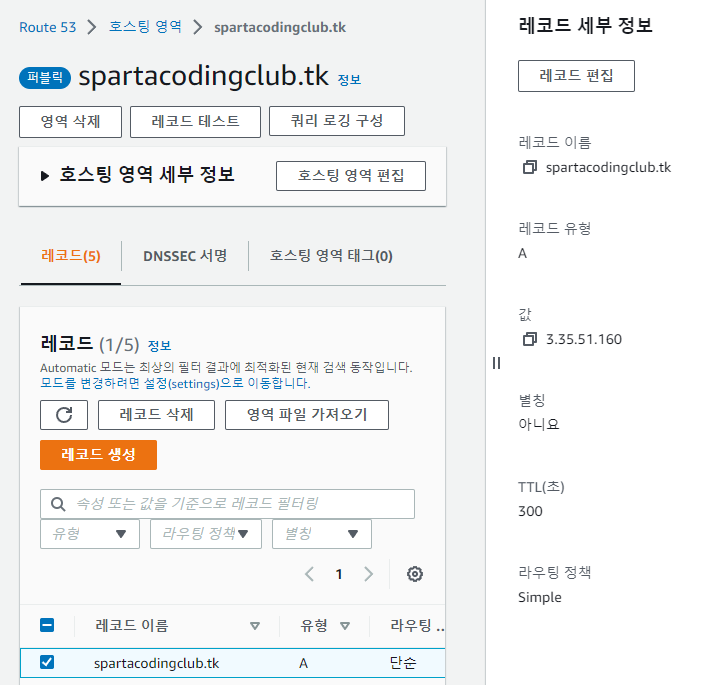Go to next page of records
722x685 pixels.
click(x=368, y=574)
